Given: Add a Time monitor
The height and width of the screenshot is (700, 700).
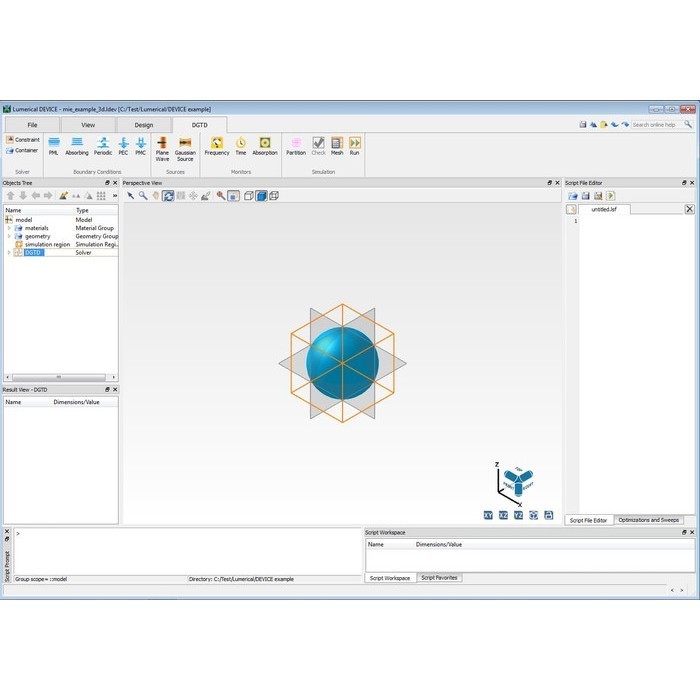Looking at the screenshot, I should [x=241, y=146].
